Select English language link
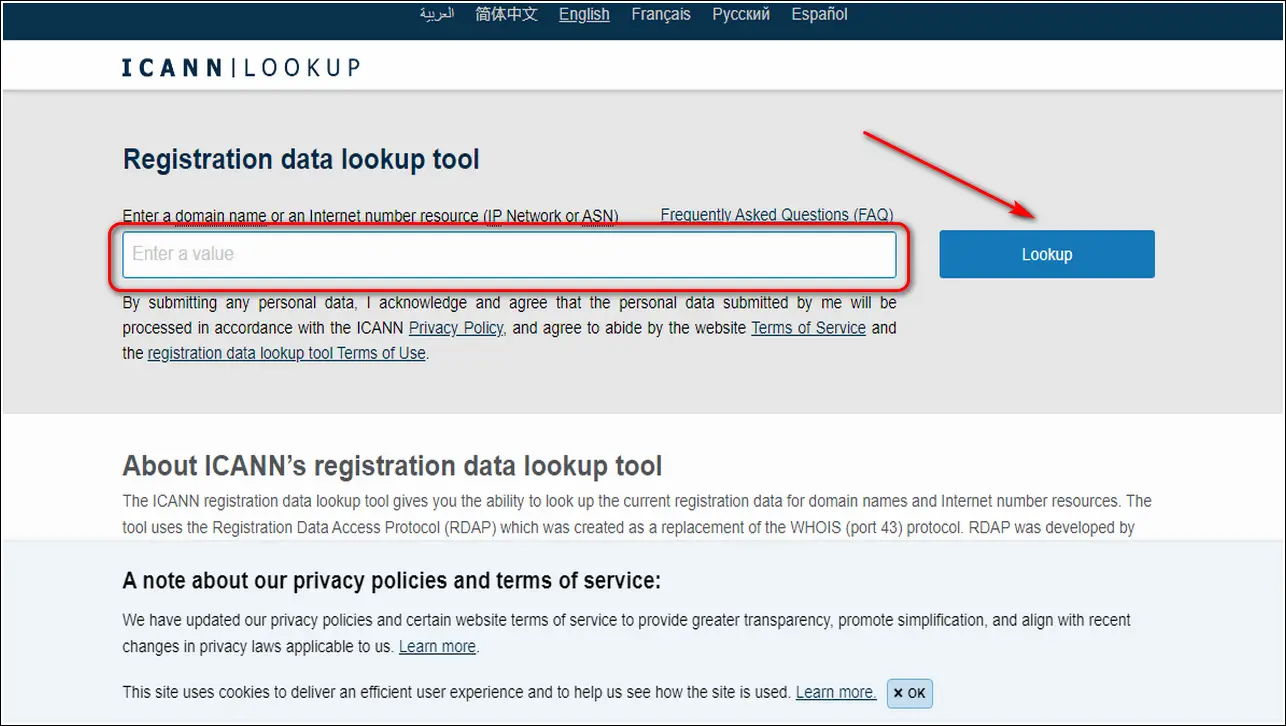The image size is (1286, 726). [584, 14]
